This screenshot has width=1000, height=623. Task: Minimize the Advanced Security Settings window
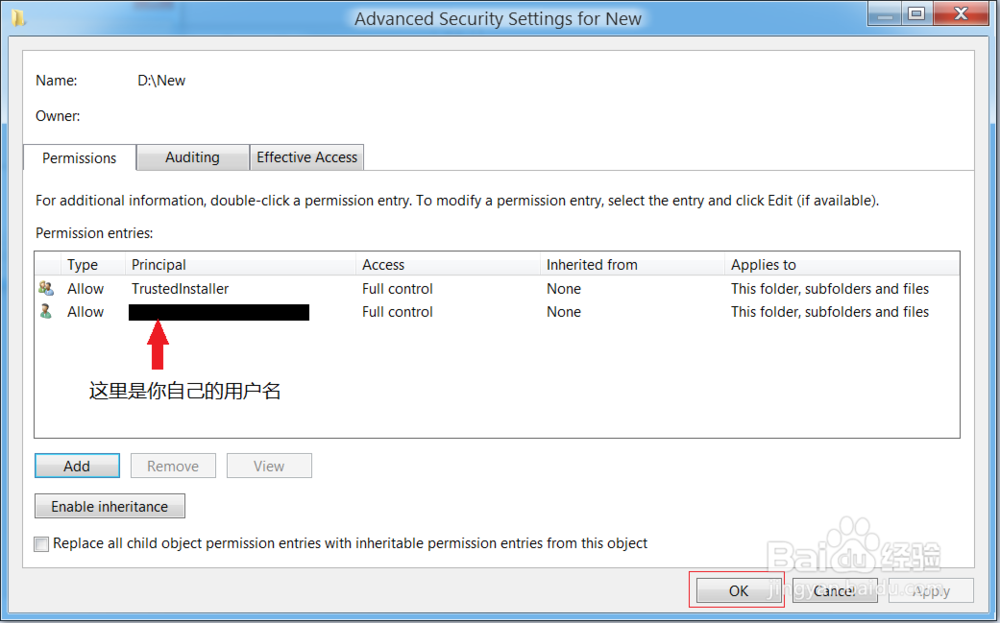click(x=882, y=14)
